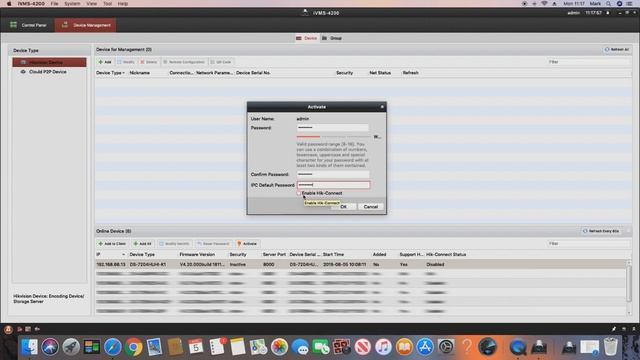Toggle sort arrow on IP column
Image resolution: width=640 pixels, height=360 pixels.
coord(123,255)
